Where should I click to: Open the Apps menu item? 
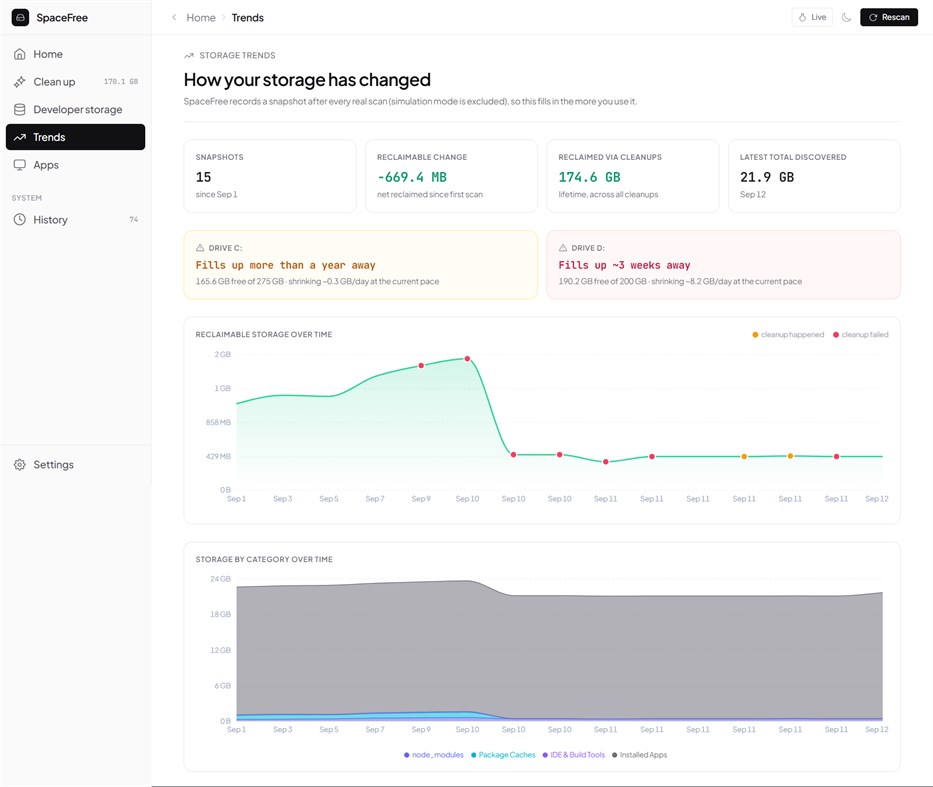(x=76, y=165)
